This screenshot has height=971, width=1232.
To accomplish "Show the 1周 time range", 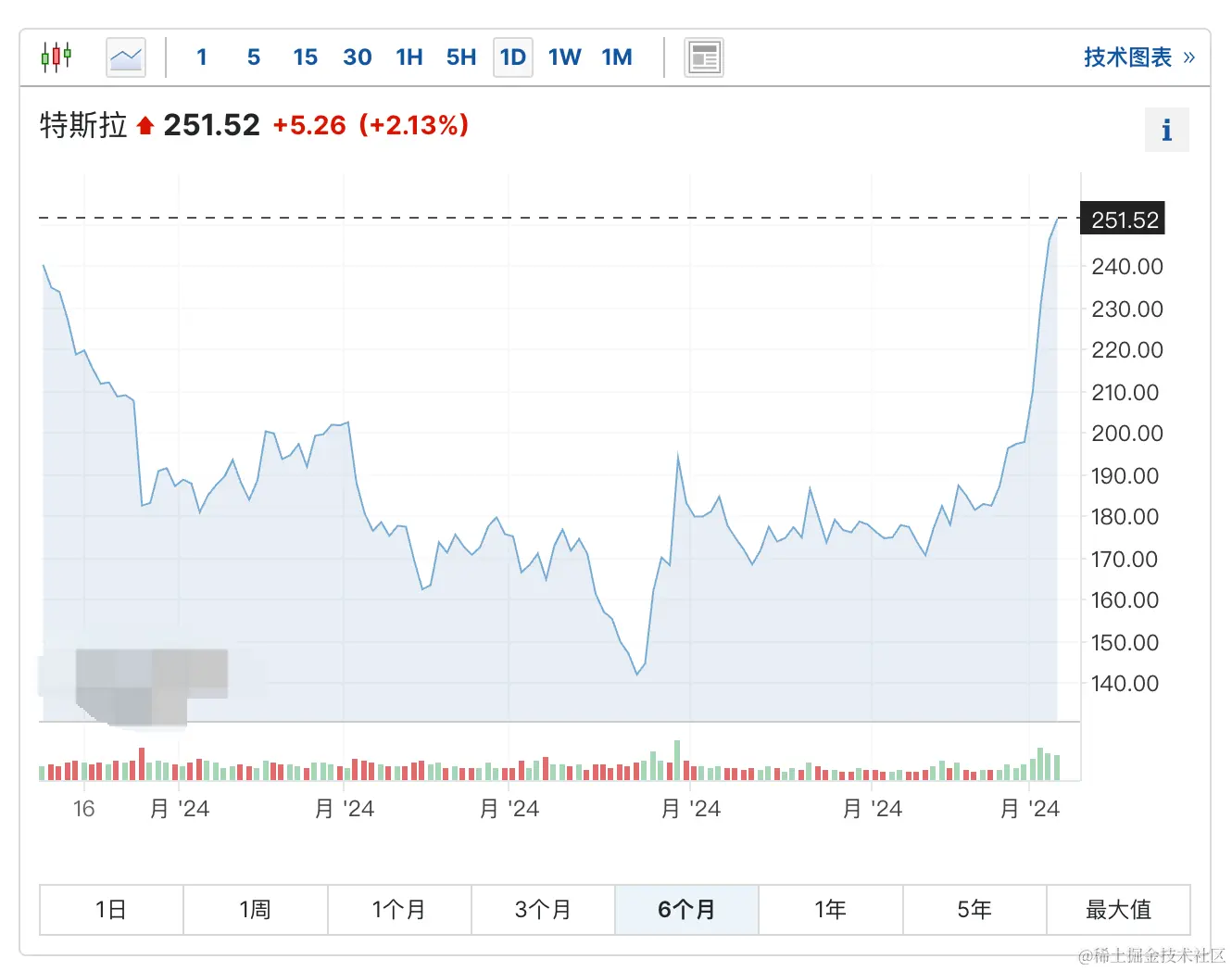I will coord(256,910).
